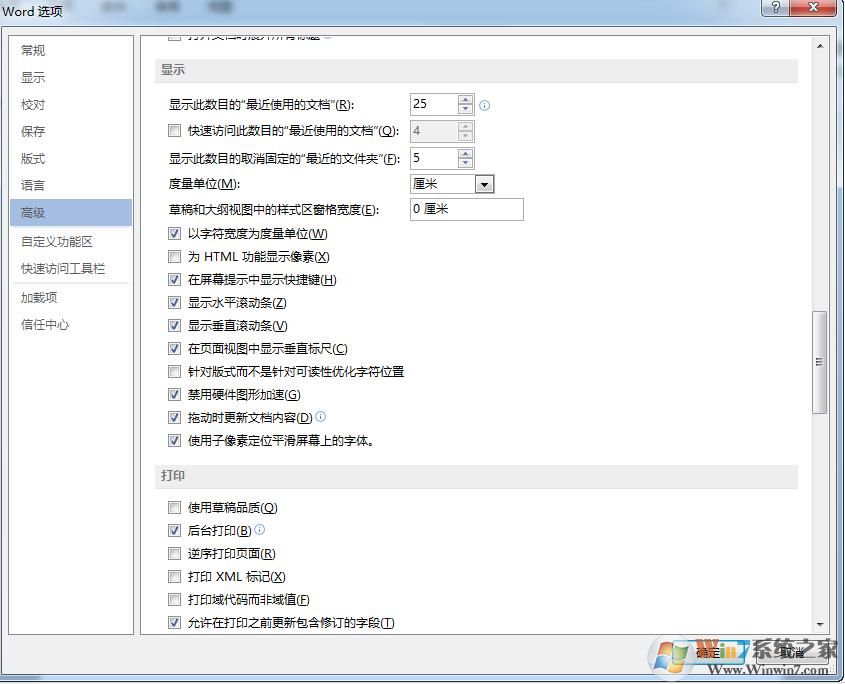
Task: Click the info icon beside recent documents count
Action: pyautogui.click(x=484, y=105)
